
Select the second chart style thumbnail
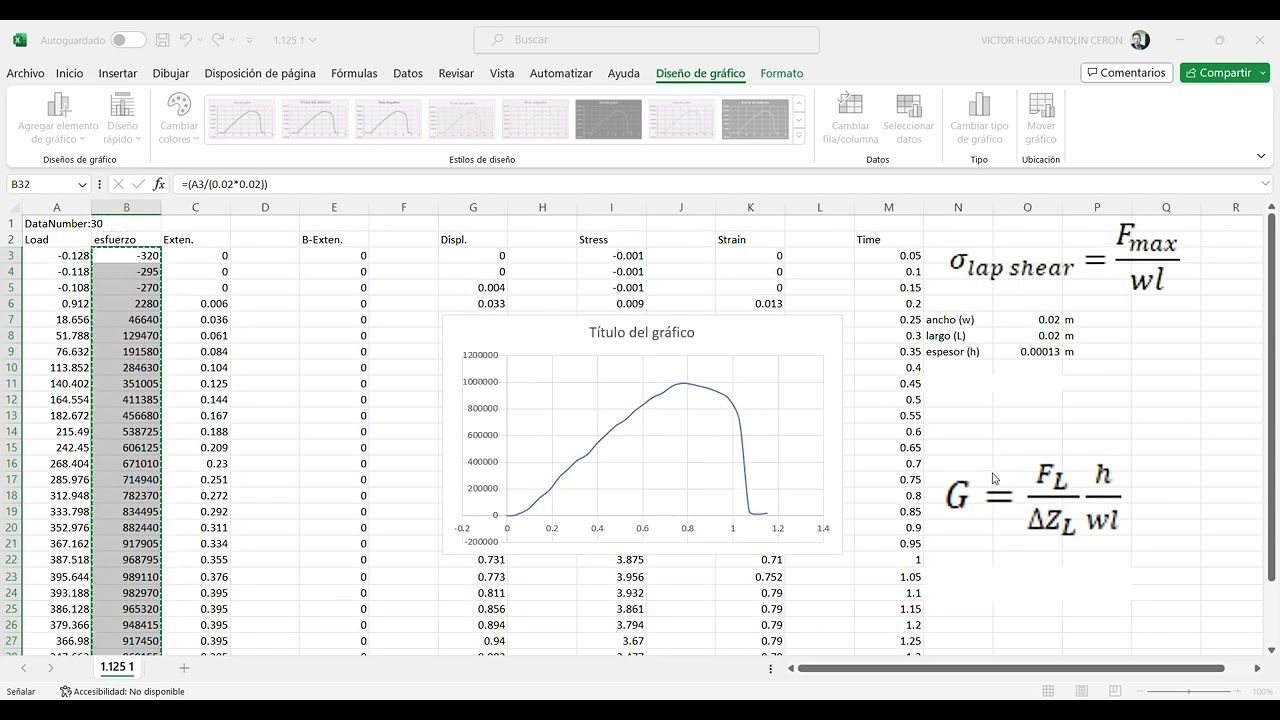tap(314, 119)
